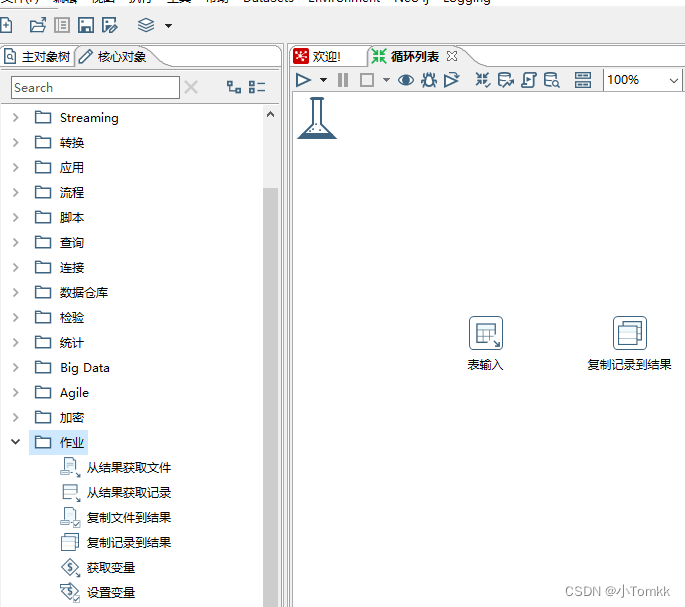
Task: Click the collapse-all tree icon
Action: [257, 87]
